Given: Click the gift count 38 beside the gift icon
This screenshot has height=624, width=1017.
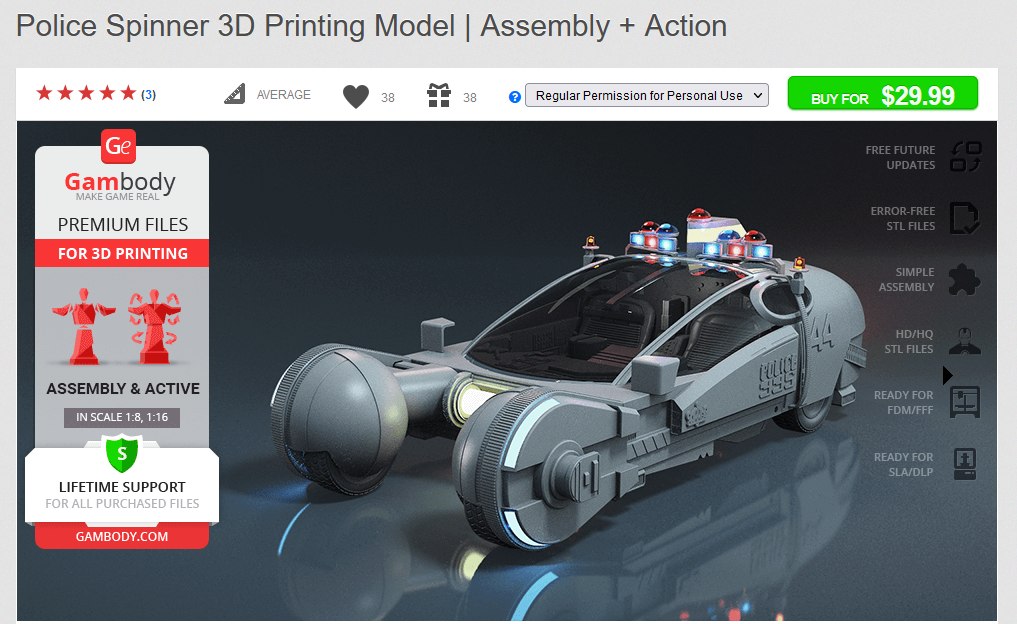Looking at the screenshot, I should pos(470,98).
